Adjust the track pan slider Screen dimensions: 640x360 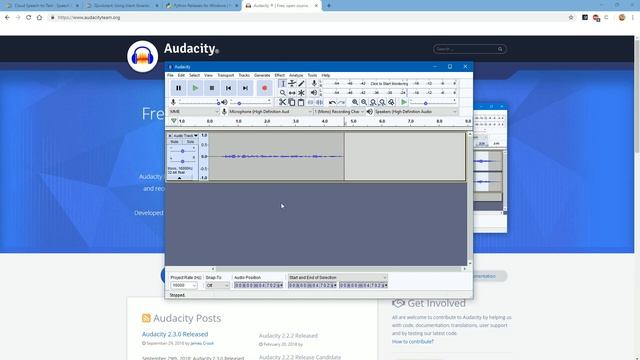pyautogui.click(x=182, y=161)
